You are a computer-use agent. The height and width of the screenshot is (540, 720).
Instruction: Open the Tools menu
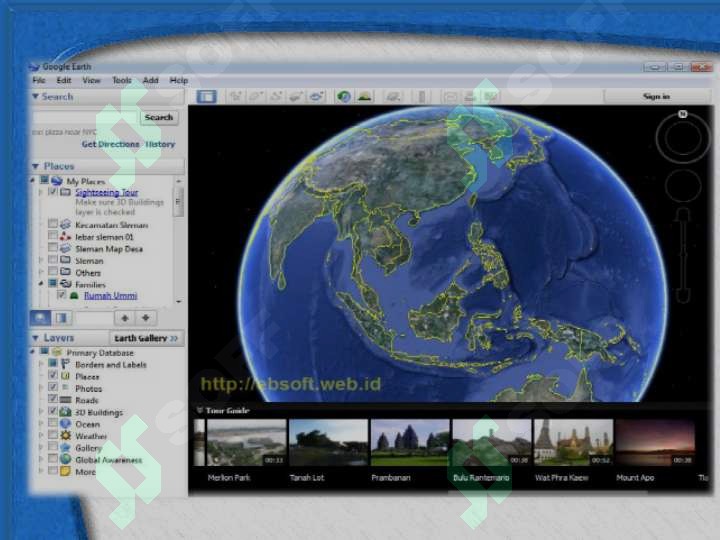point(122,80)
